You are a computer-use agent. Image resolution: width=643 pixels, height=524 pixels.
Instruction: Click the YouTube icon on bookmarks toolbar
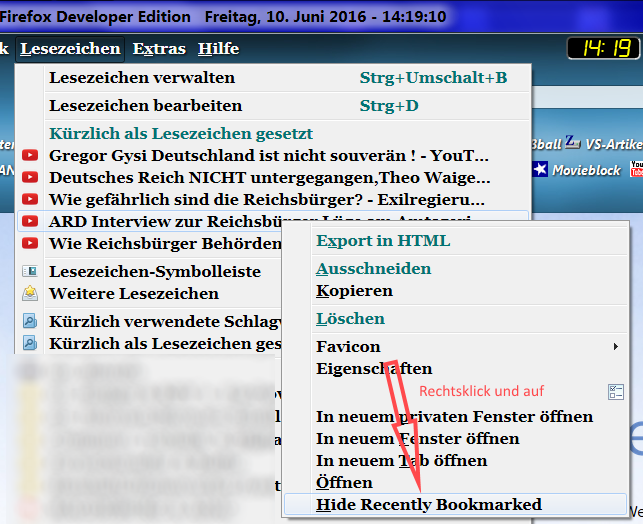(x=636, y=169)
